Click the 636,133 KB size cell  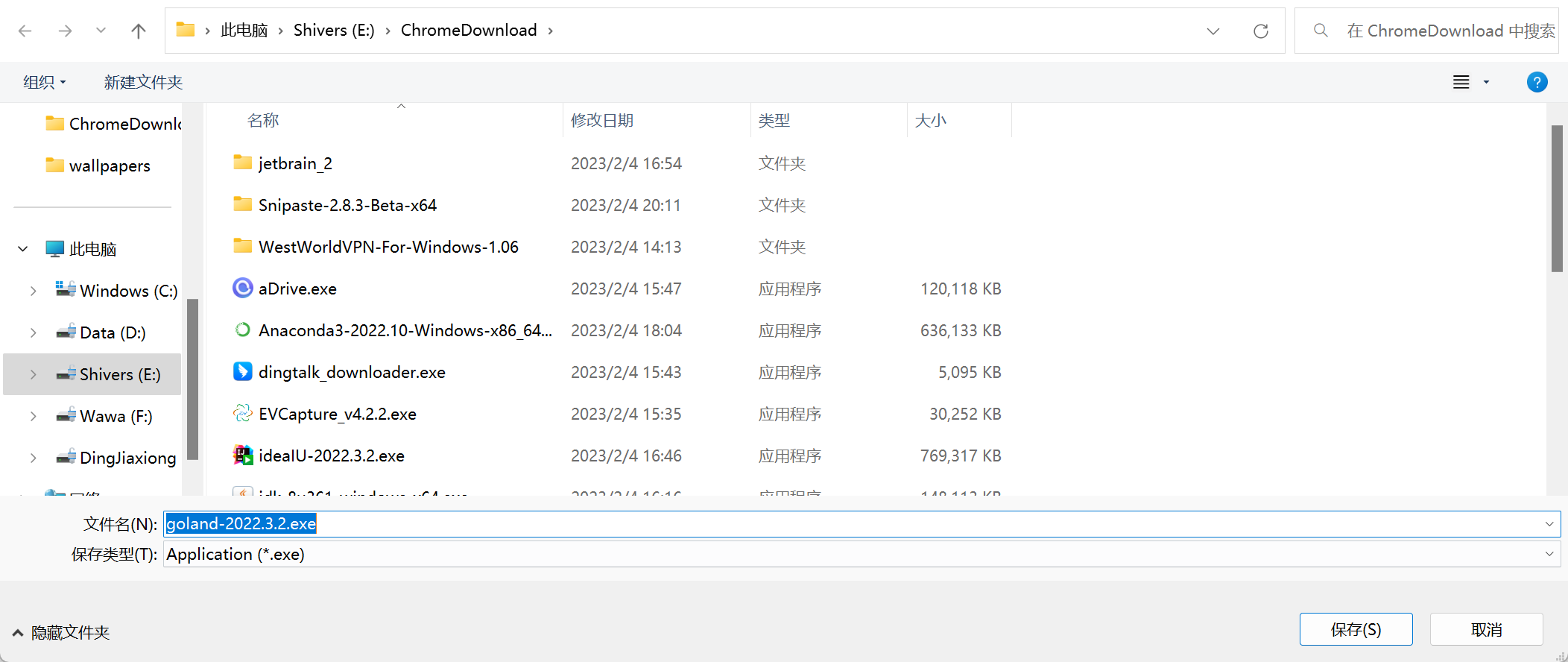coord(961,330)
